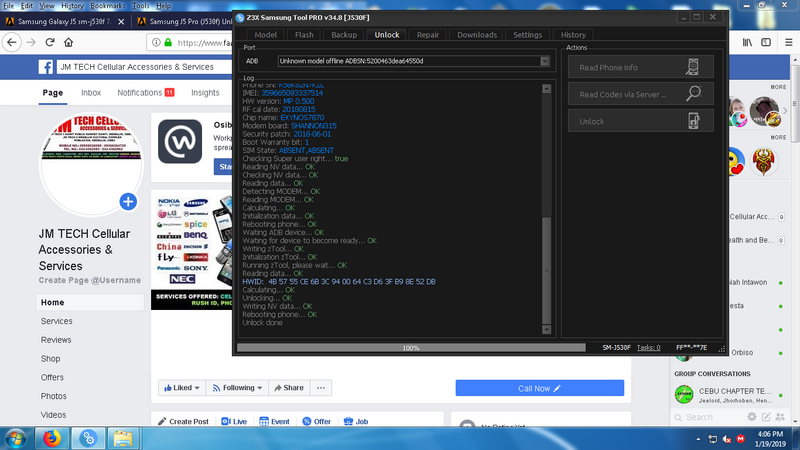The height and width of the screenshot is (450, 800).
Task: Switch to the Flash tab
Action: [x=304, y=35]
